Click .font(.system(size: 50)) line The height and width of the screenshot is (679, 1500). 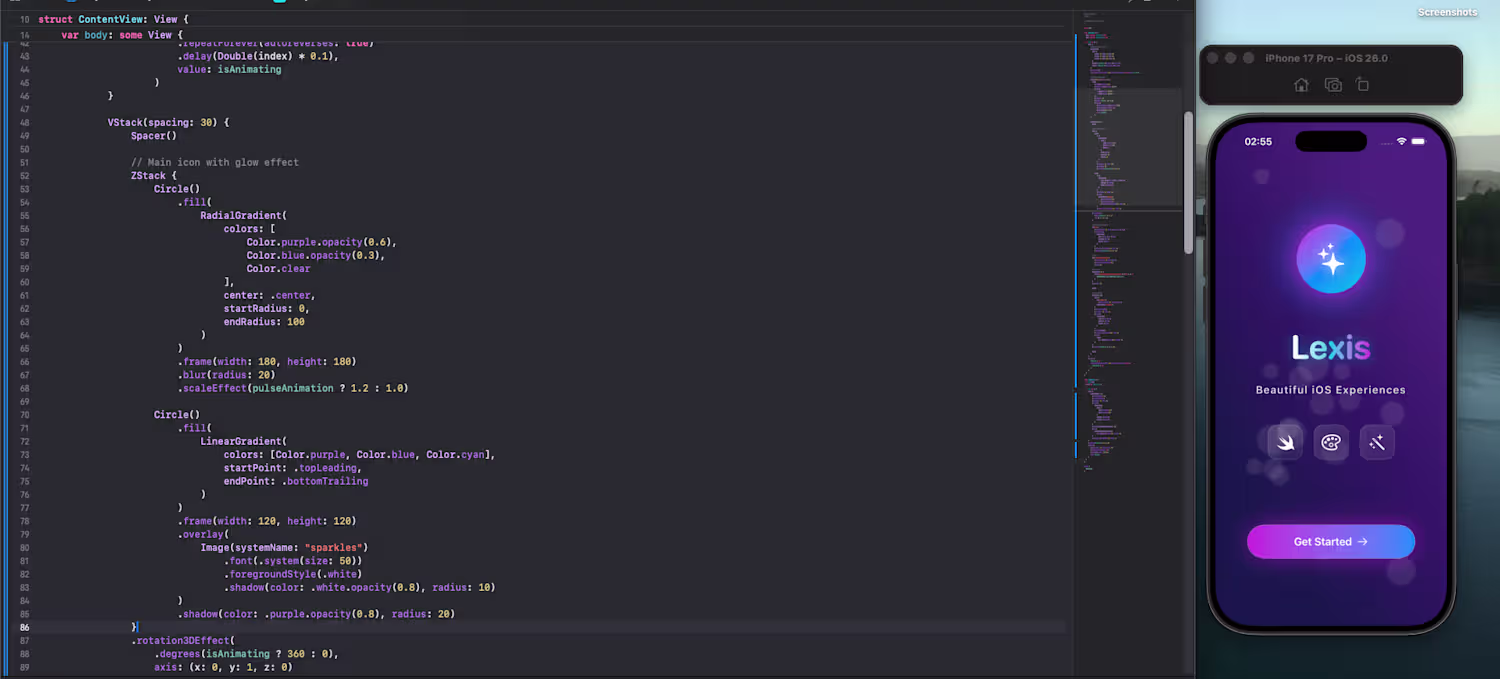pyautogui.click(x=293, y=561)
